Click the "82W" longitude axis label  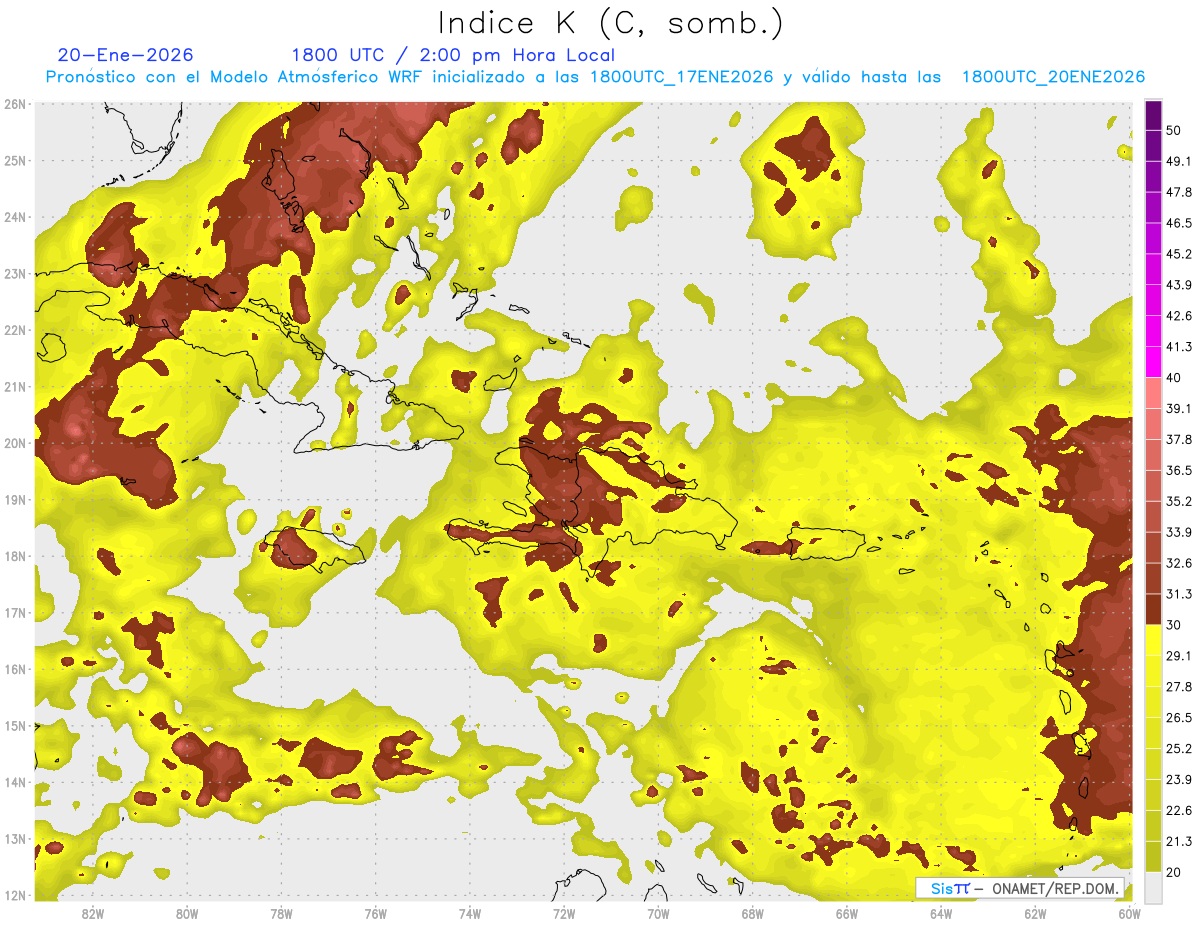(92, 913)
